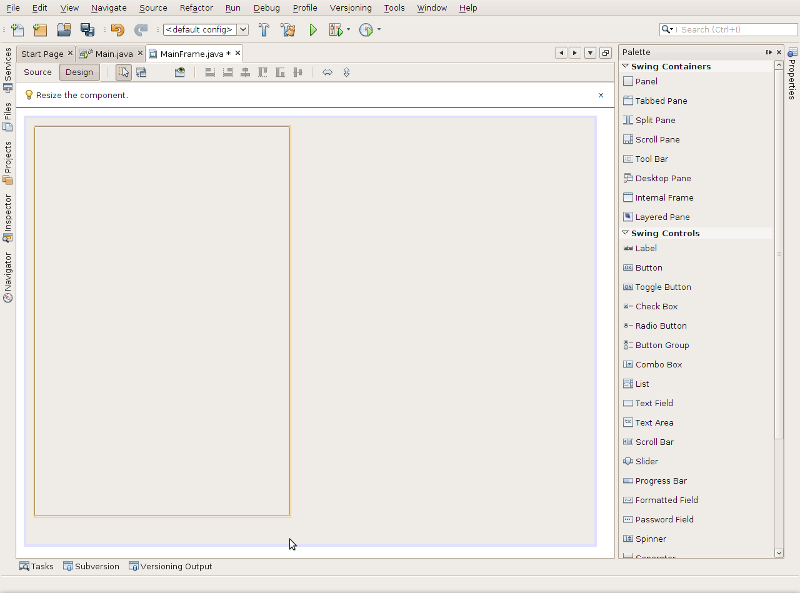
Task: Click the New File toolbar icon
Action: point(17,30)
